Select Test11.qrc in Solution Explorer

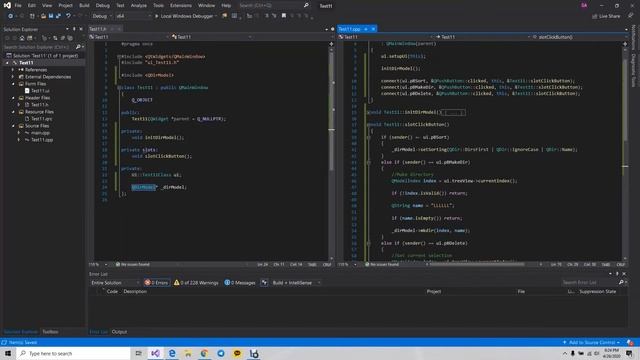pyautogui.click(x=42, y=119)
